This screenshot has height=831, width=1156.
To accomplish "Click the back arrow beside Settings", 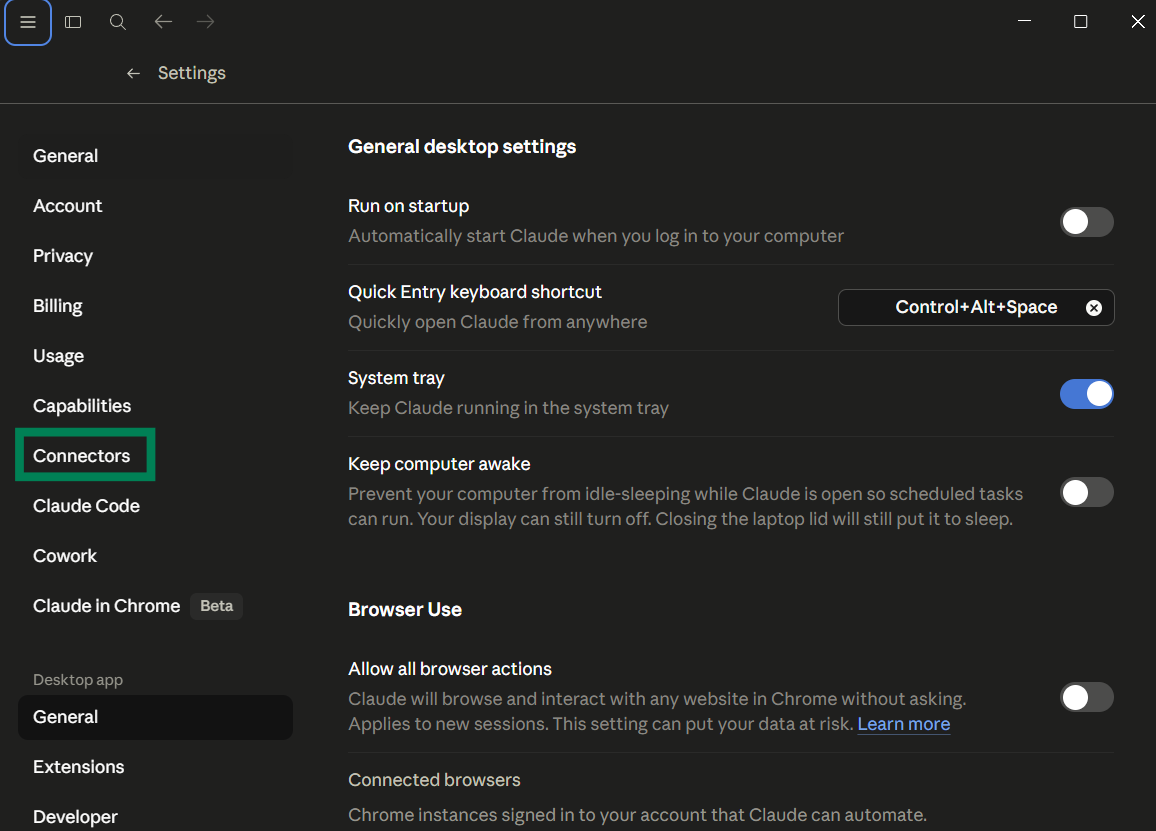I will tap(133, 73).
